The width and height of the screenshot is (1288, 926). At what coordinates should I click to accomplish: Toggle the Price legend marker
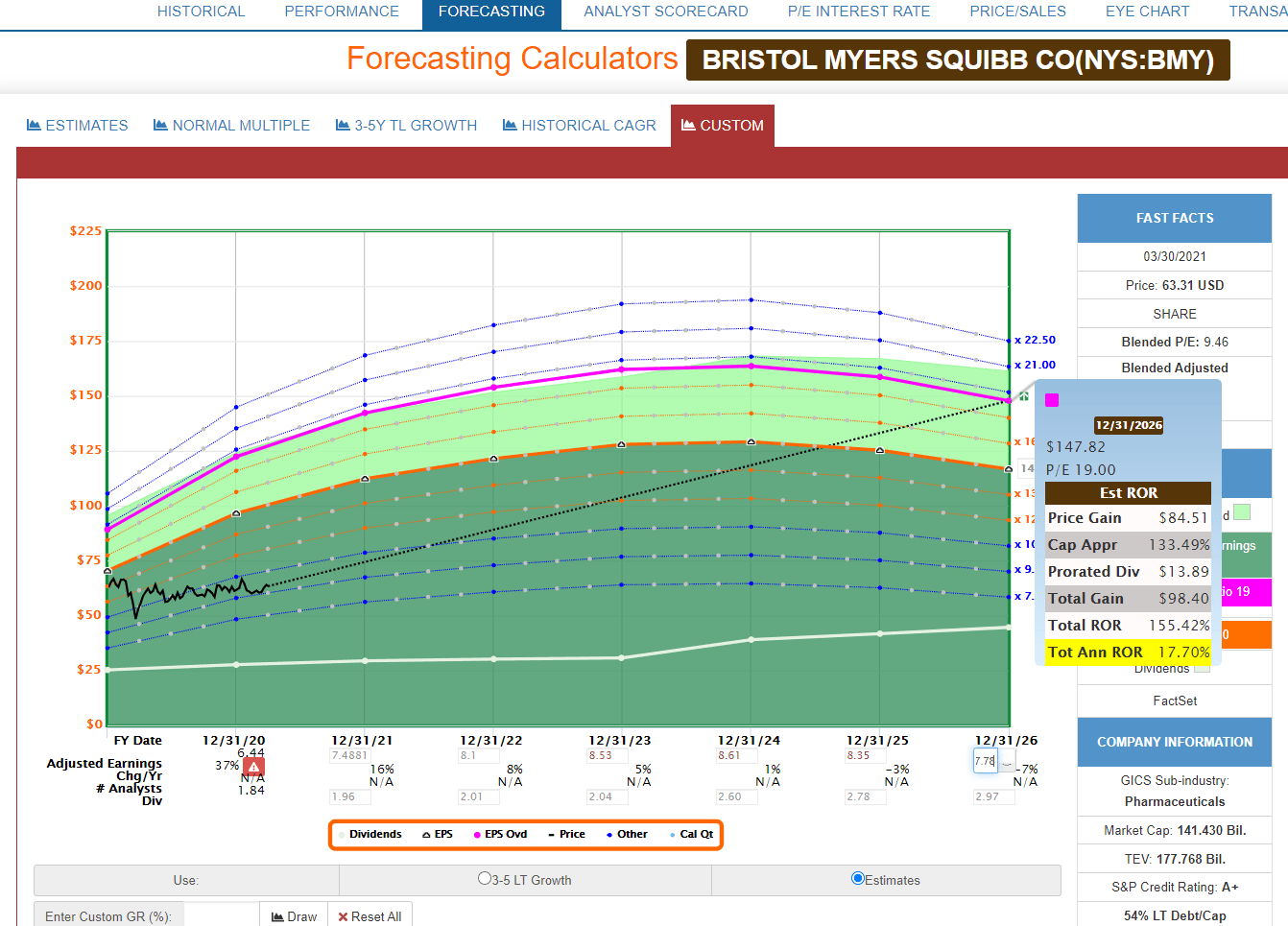(551, 835)
